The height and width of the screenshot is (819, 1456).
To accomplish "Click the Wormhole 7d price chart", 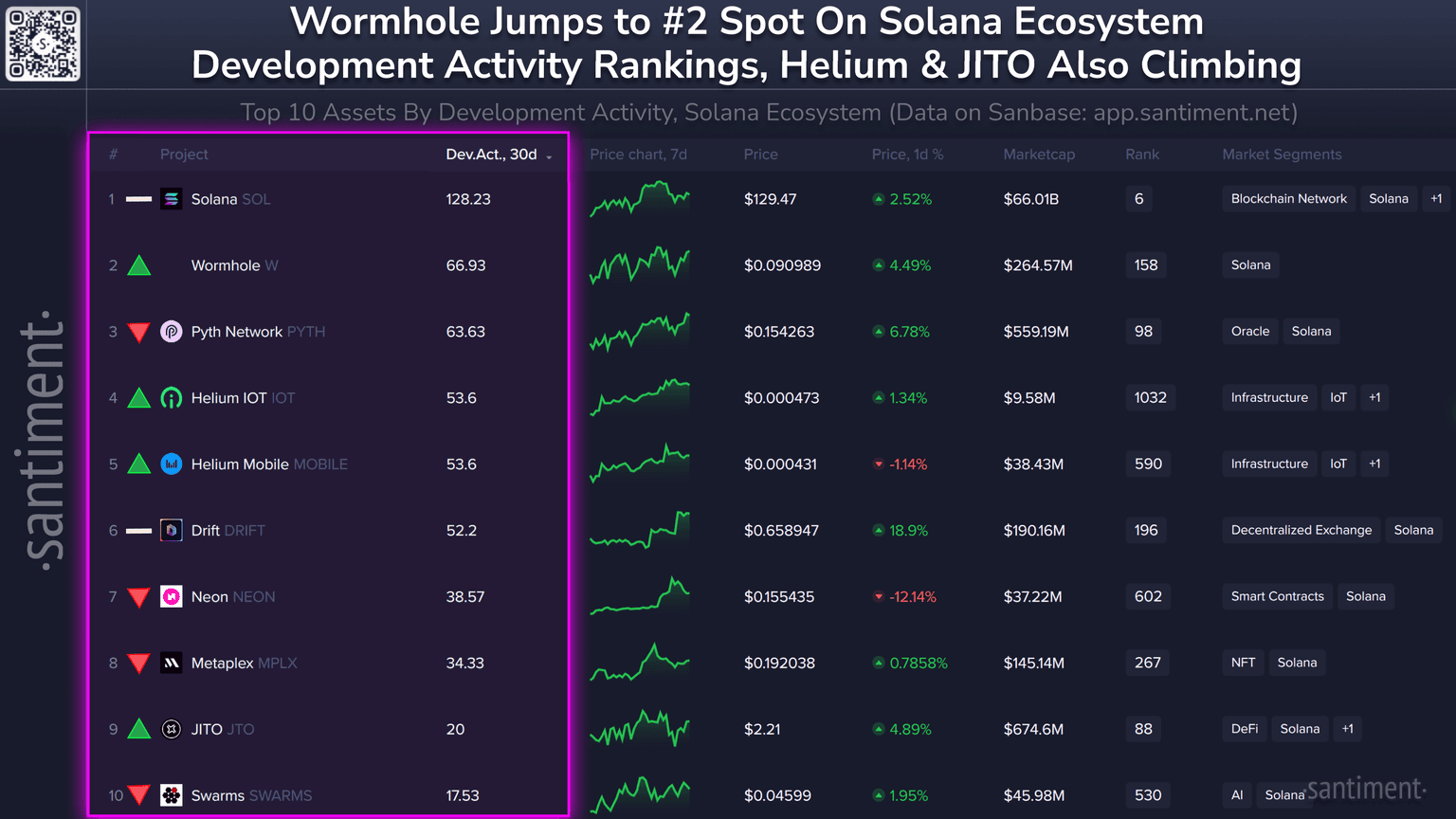I will [640, 265].
